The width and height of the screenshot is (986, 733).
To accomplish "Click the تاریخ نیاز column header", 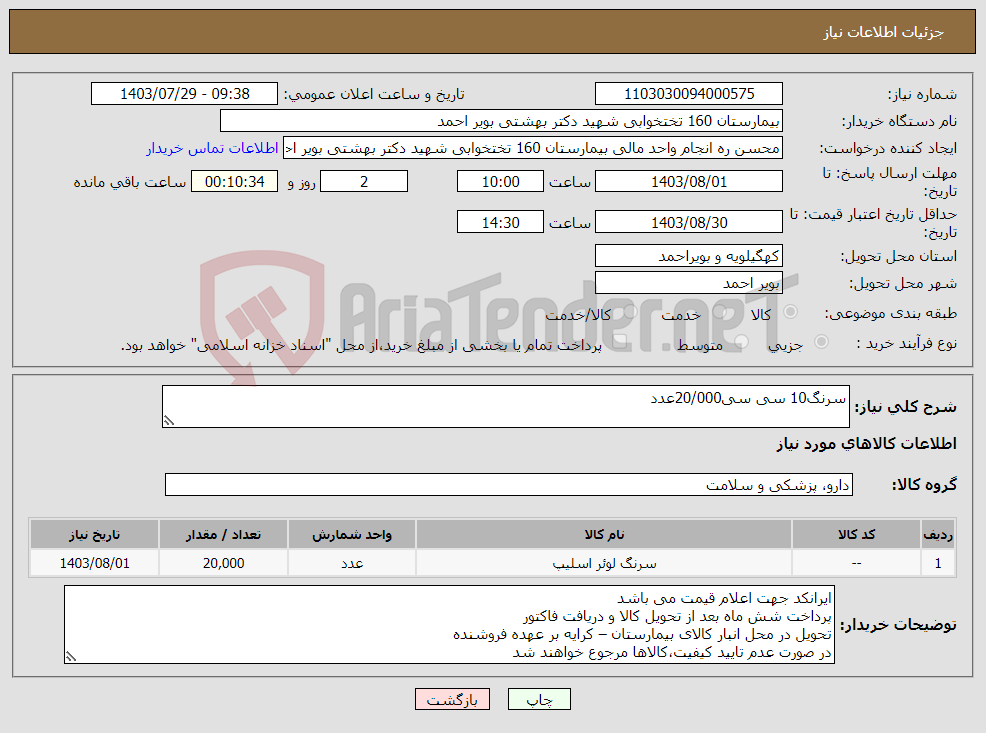I will pyautogui.click(x=94, y=534).
